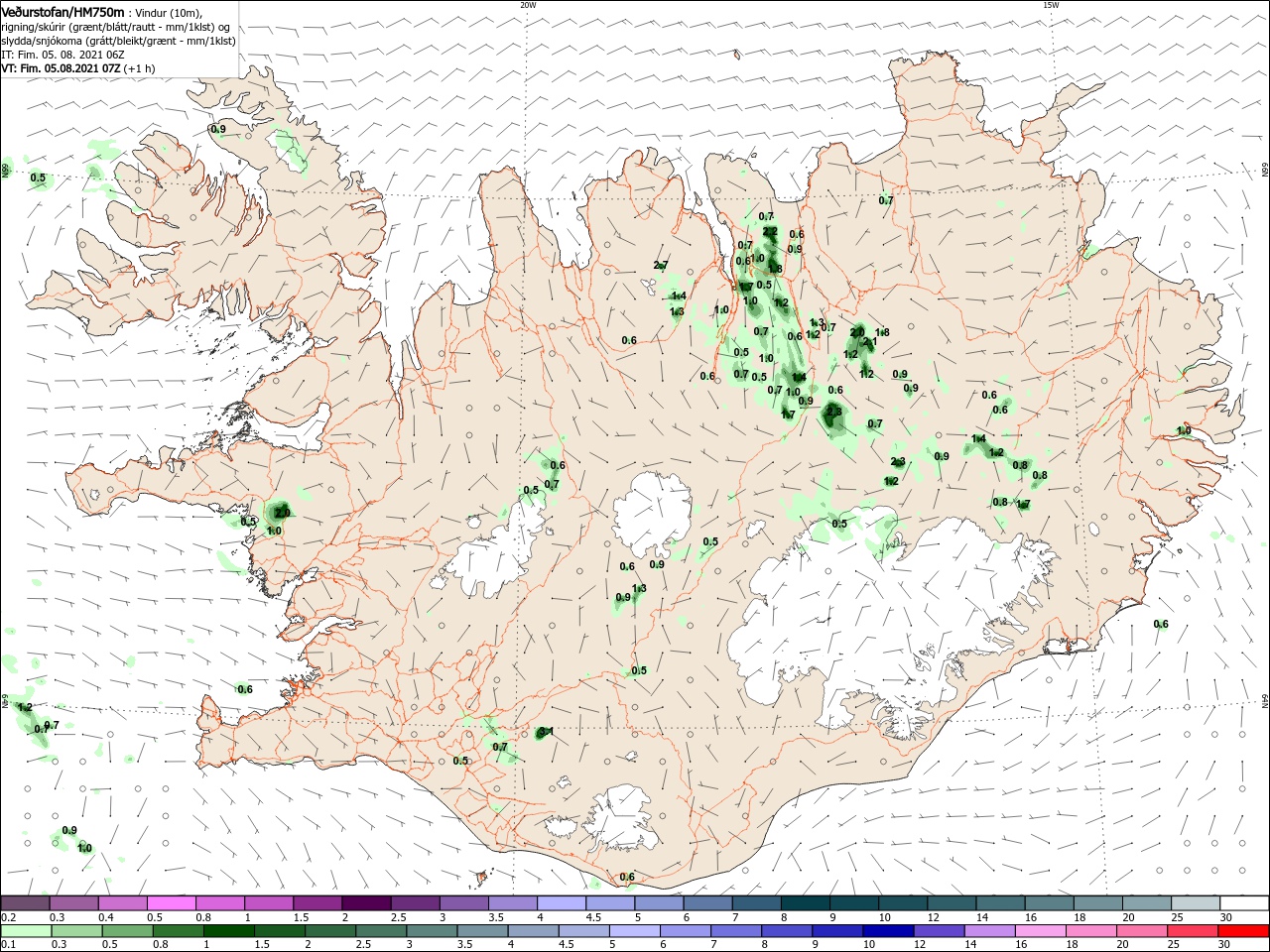Pick the light gray 25 snow legend swatch
This screenshot has height=952, width=1270.
(x=1196, y=903)
